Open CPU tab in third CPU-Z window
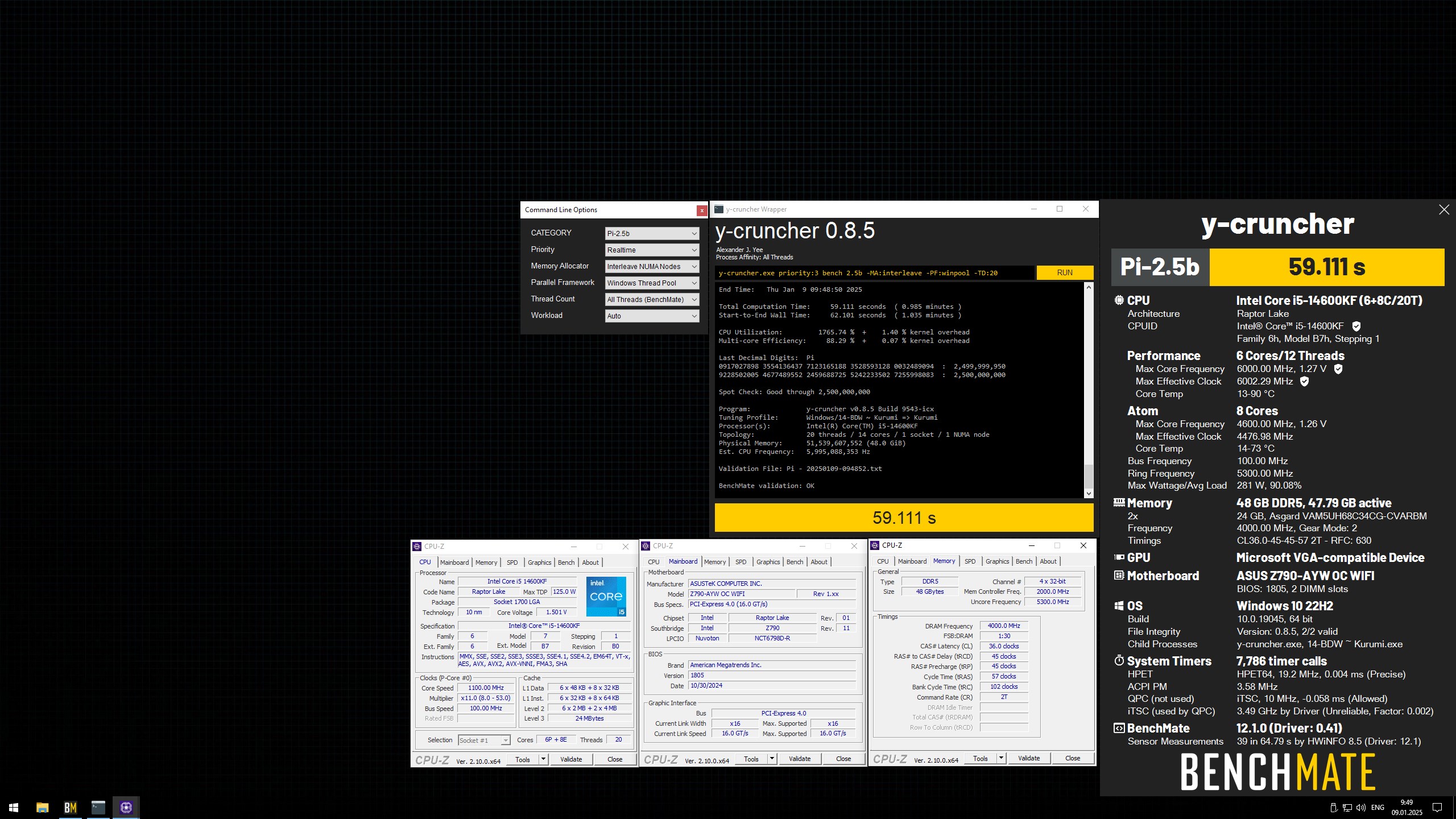This screenshot has width=1456, height=819. click(x=883, y=561)
